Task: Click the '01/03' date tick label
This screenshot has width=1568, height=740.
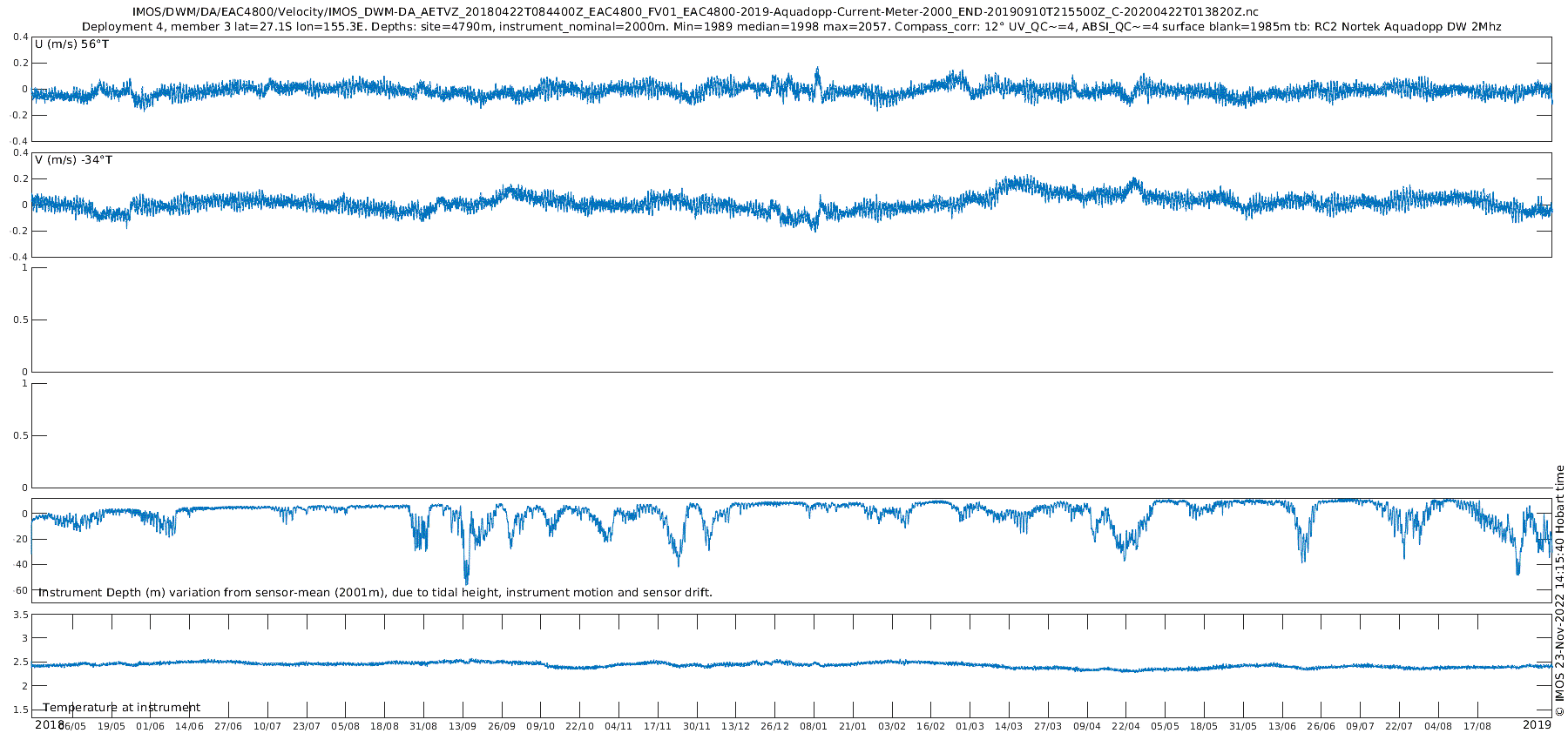Action: click(970, 726)
